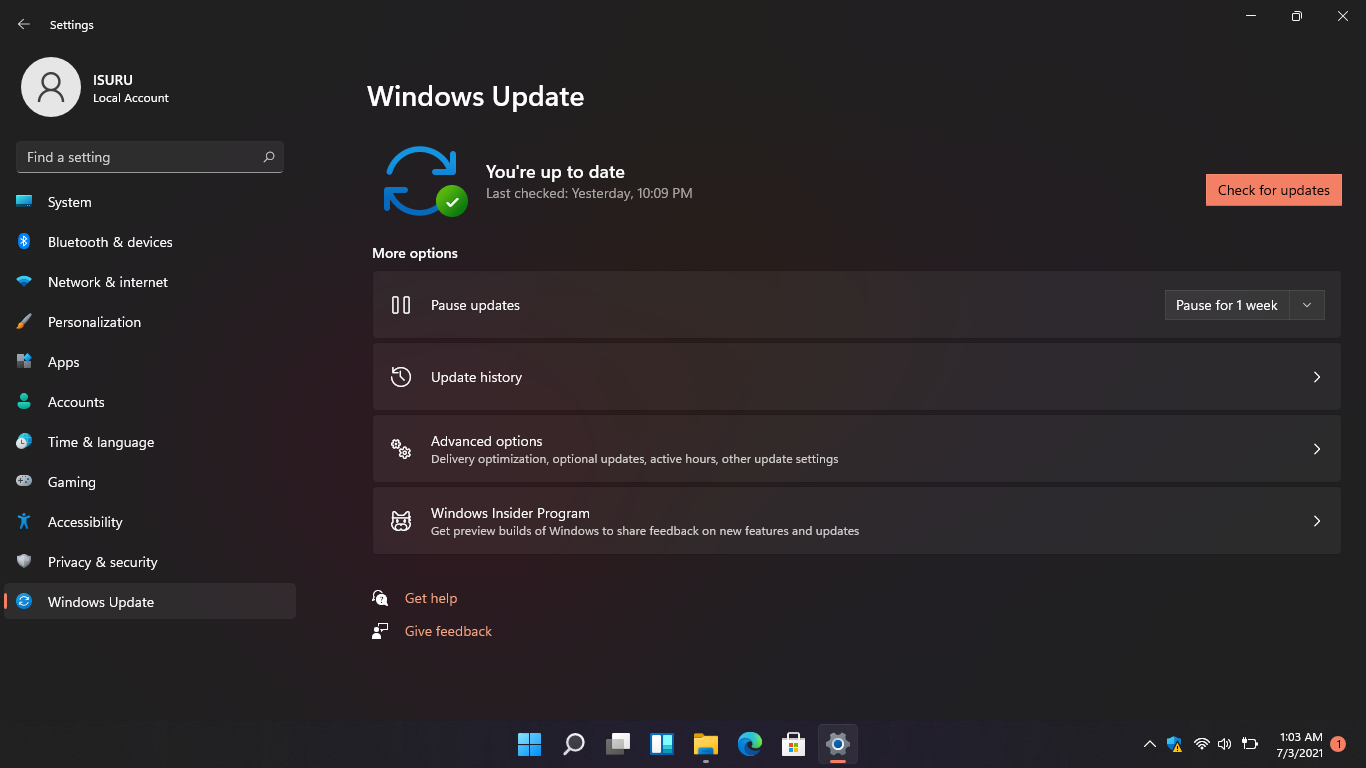Click the Give feedback person icon
The height and width of the screenshot is (768, 1366).
coord(380,631)
